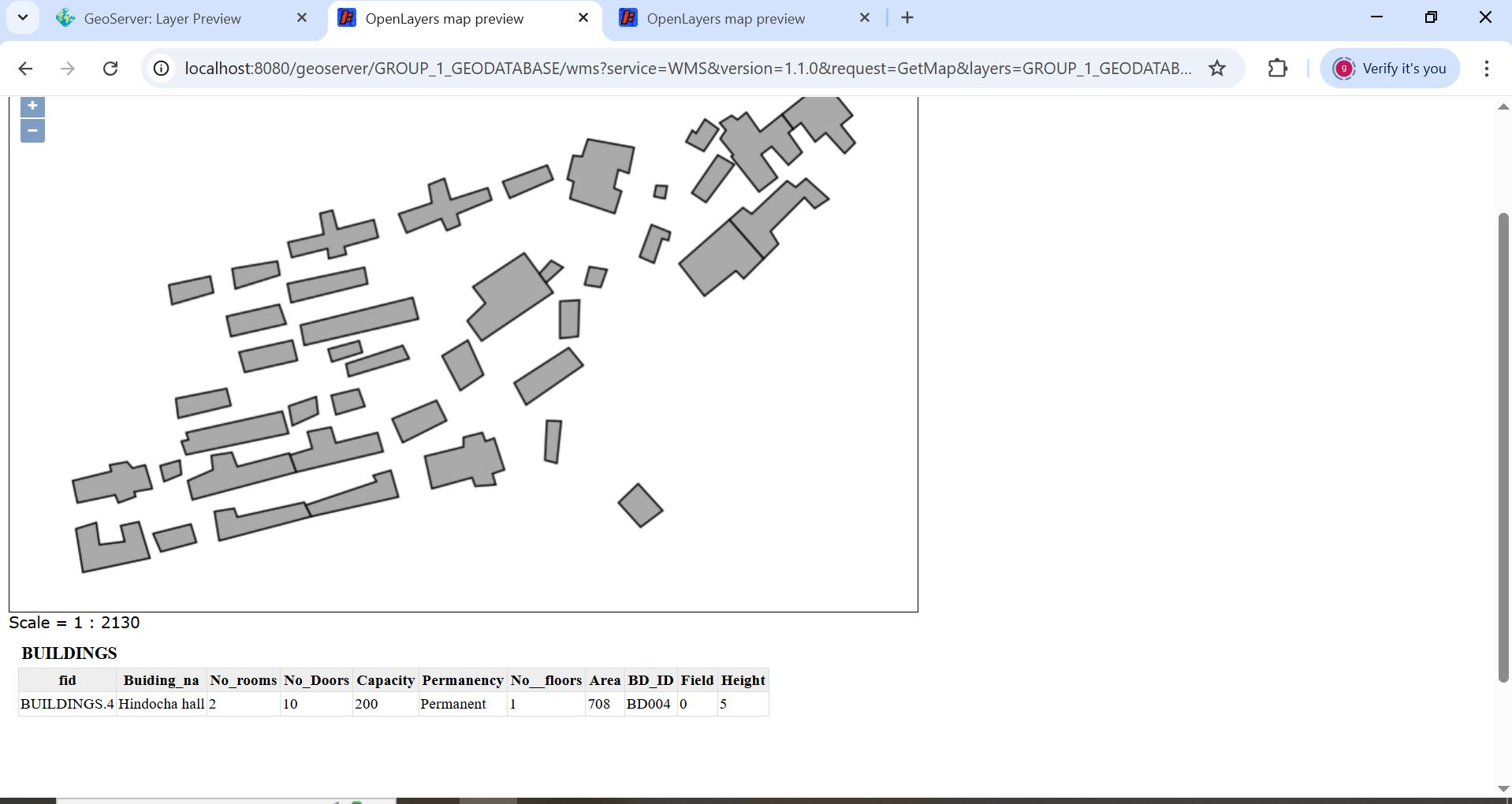The height and width of the screenshot is (804, 1512).
Task: Reload the current page
Action: tap(110, 69)
